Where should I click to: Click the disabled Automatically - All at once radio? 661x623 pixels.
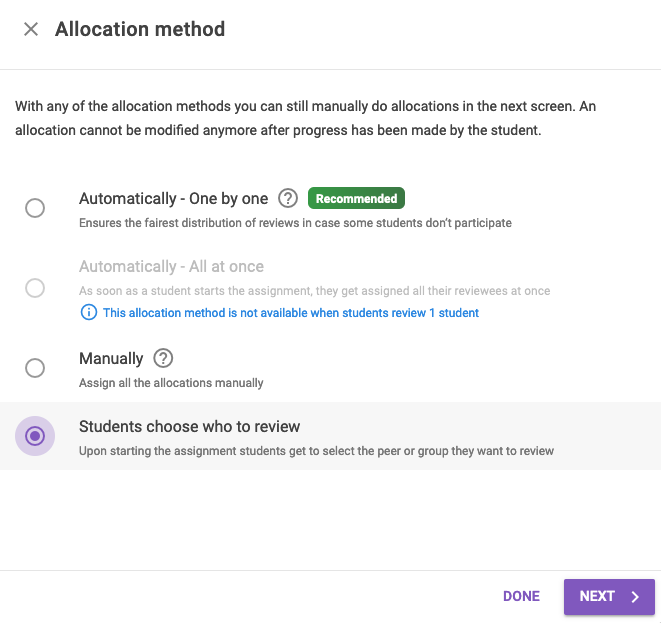[x=35, y=288]
